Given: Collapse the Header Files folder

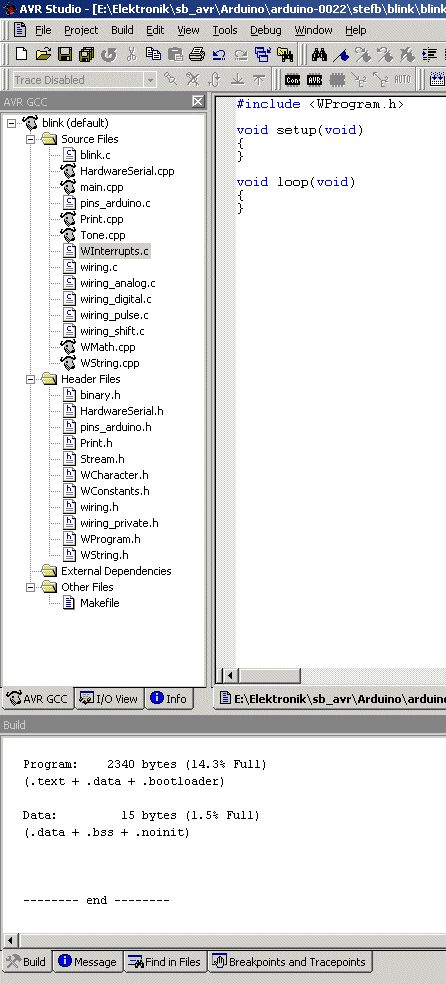Looking at the screenshot, I should click(x=30, y=379).
